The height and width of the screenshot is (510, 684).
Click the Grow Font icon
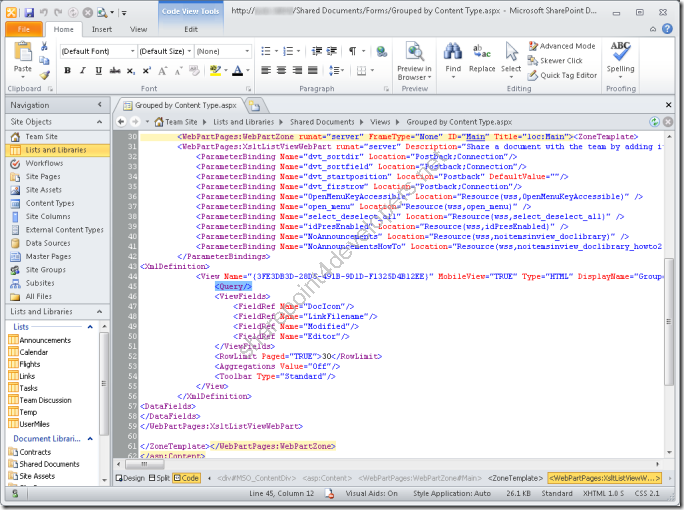[x=162, y=70]
